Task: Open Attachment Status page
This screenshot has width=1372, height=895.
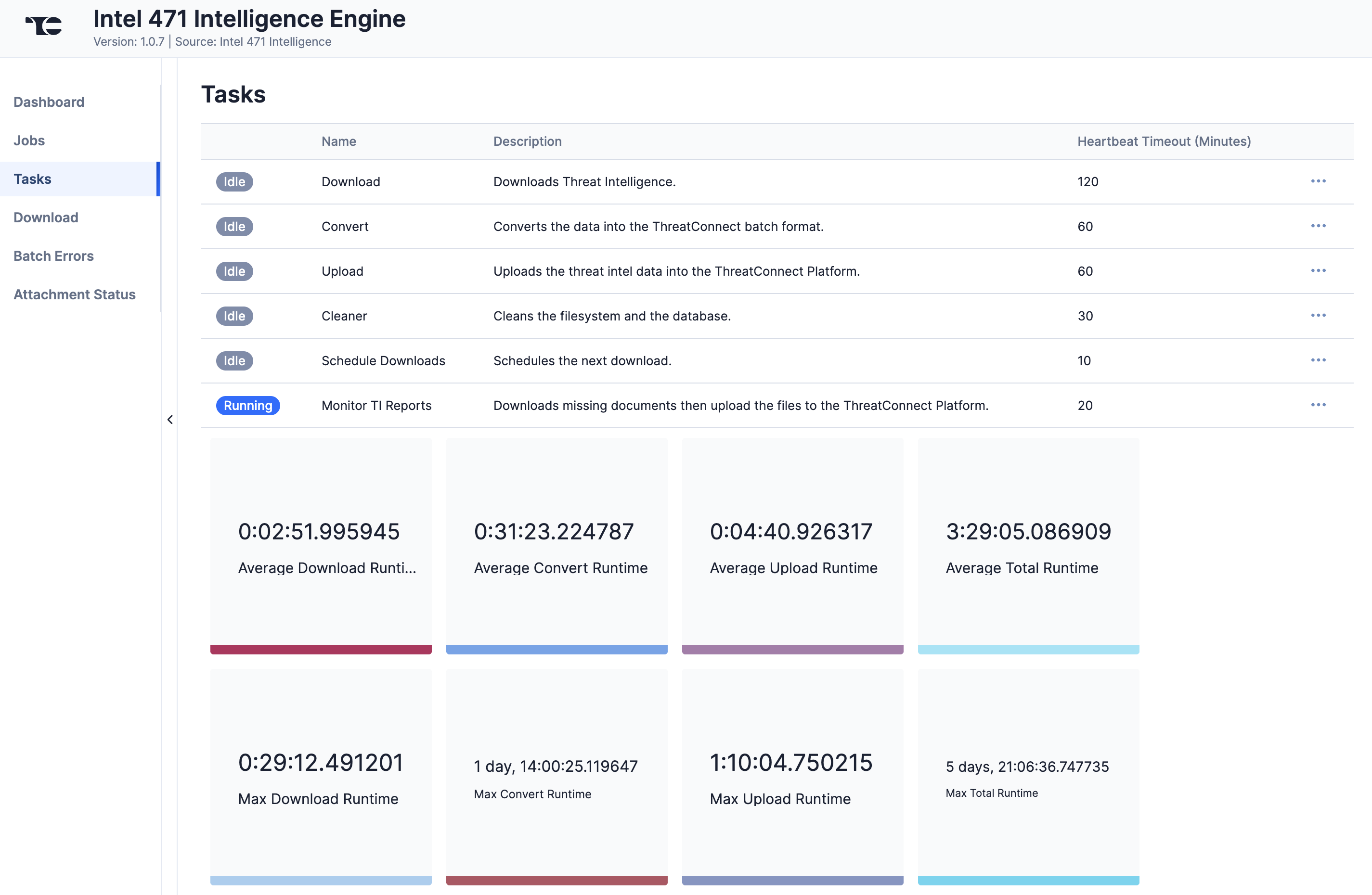Action: tap(75, 294)
